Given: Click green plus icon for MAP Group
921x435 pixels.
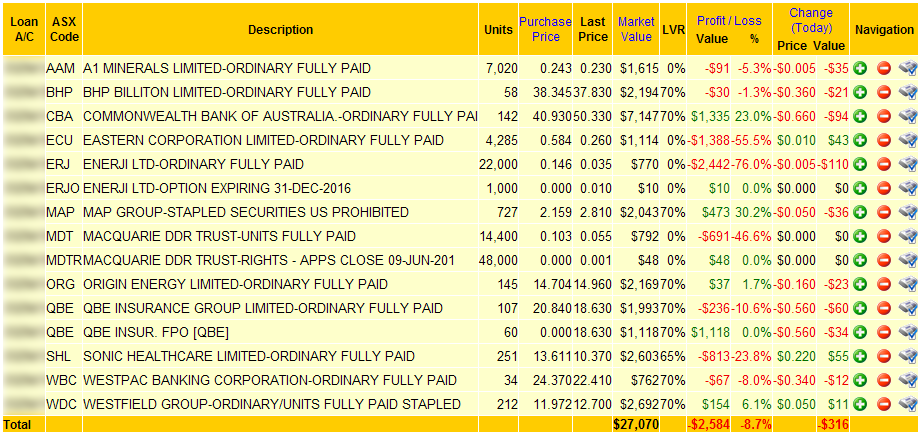Looking at the screenshot, I should point(861,212).
